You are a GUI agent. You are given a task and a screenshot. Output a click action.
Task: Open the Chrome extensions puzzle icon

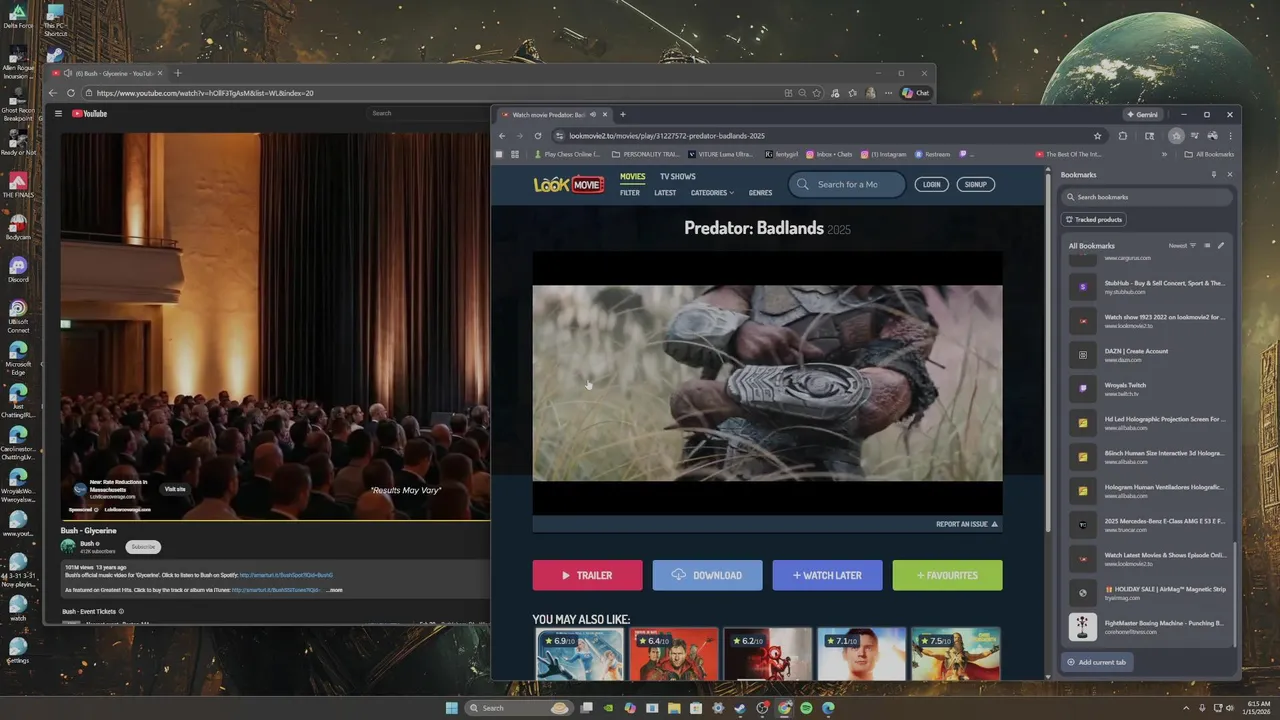point(1122,136)
